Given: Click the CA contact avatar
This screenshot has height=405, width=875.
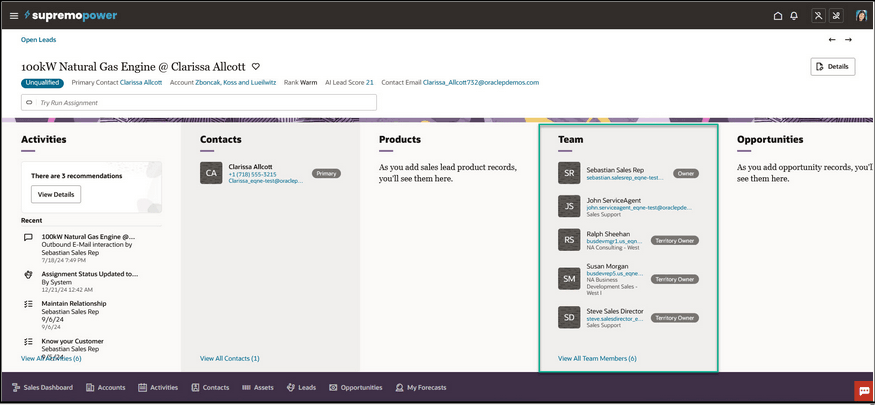Looking at the screenshot, I should (211, 173).
